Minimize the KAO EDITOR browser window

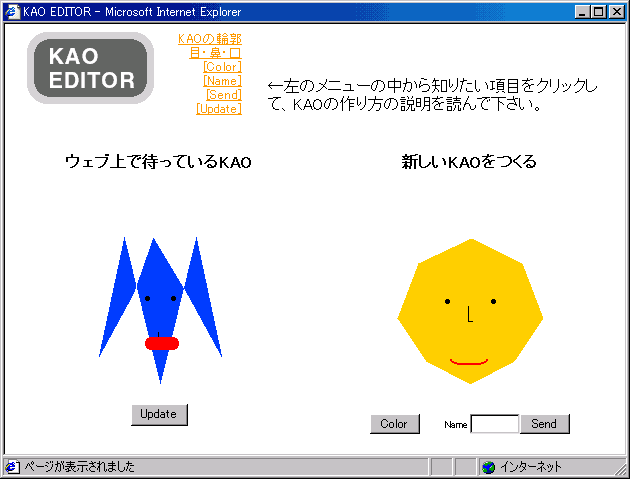(x=584, y=11)
